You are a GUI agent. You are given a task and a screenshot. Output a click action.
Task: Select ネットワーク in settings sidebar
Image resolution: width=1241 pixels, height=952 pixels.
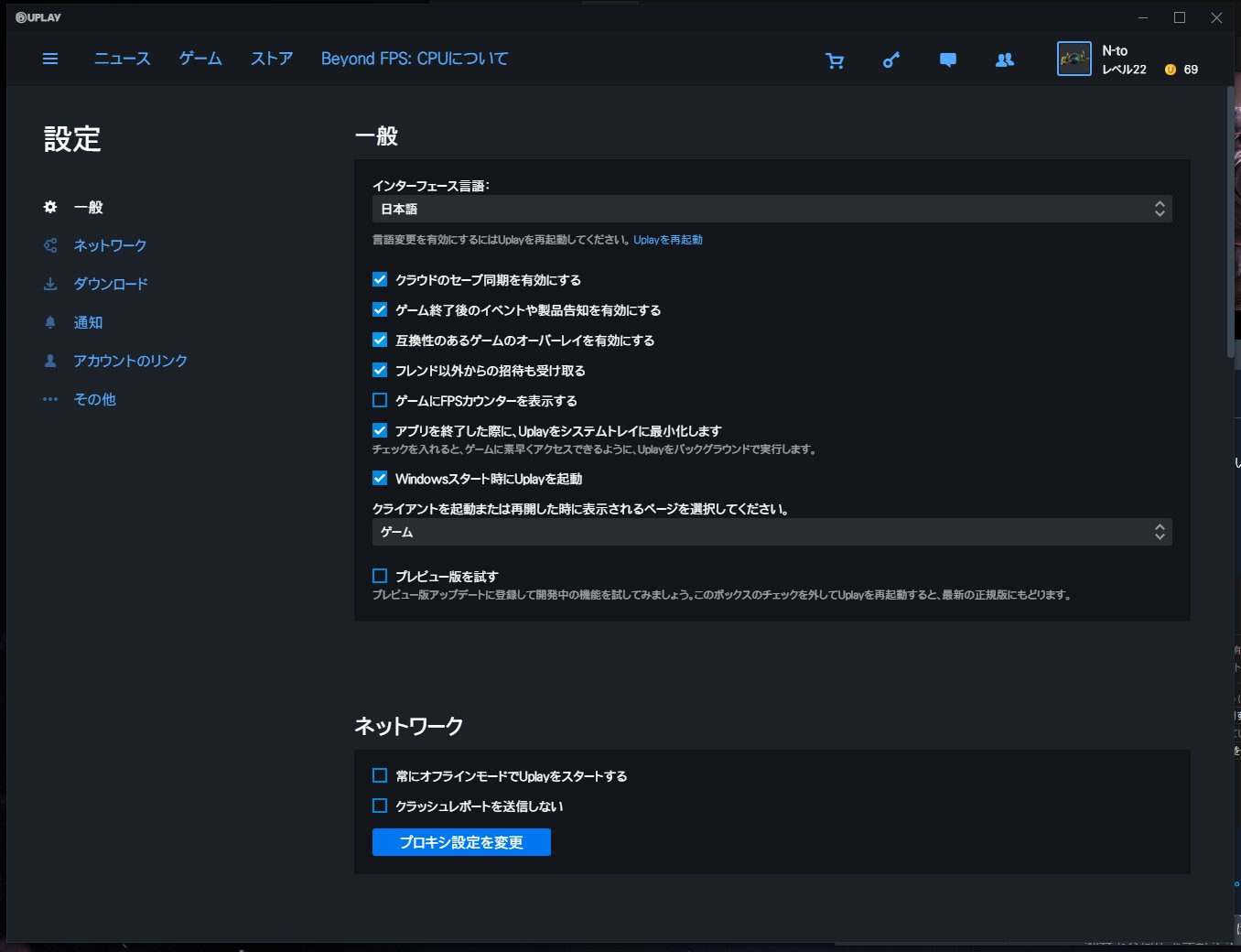pyautogui.click(x=110, y=245)
